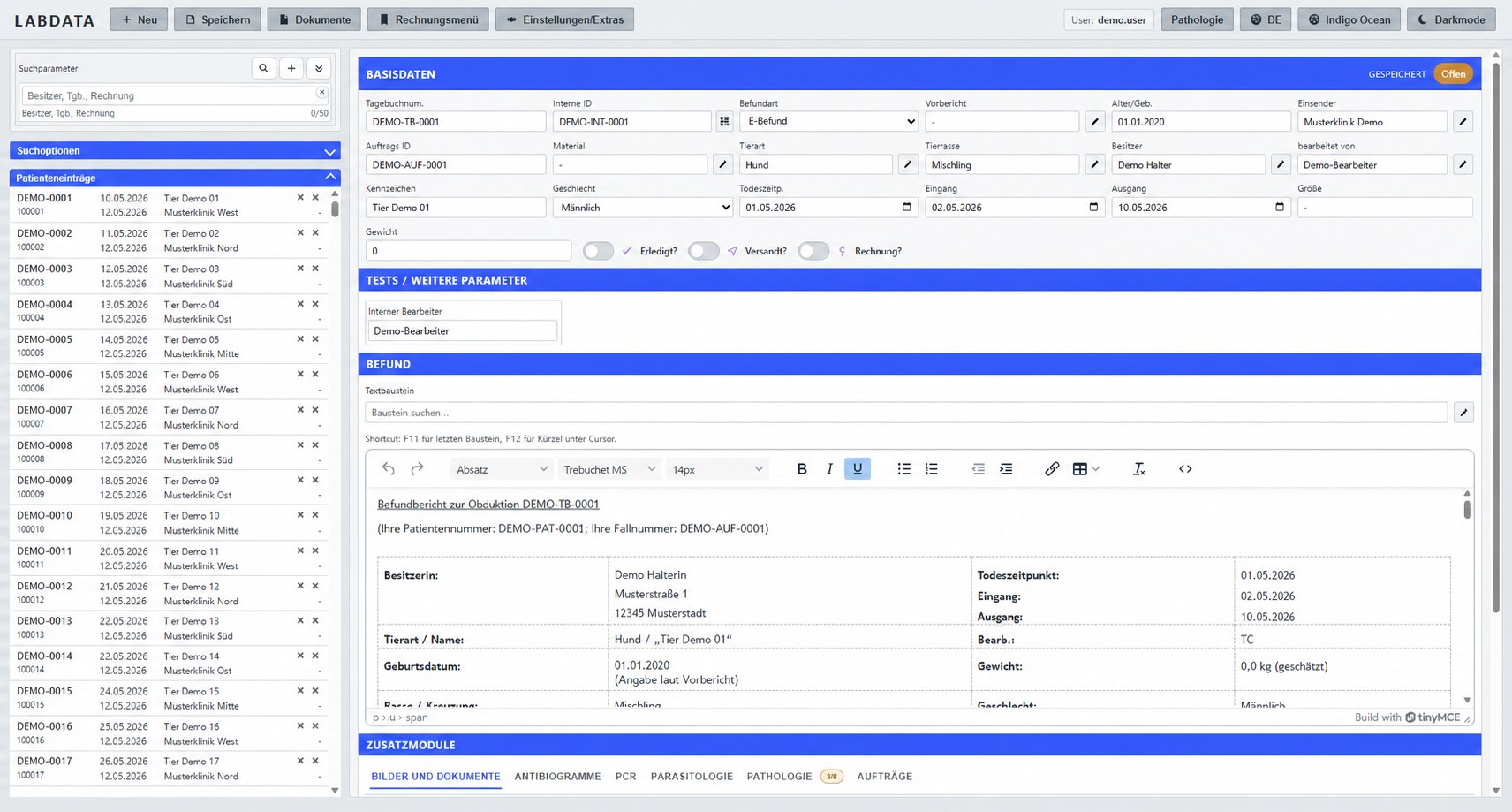This screenshot has height=812, width=1512.
Task: Click the Tagebuchnum. input field
Action: coord(456,122)
